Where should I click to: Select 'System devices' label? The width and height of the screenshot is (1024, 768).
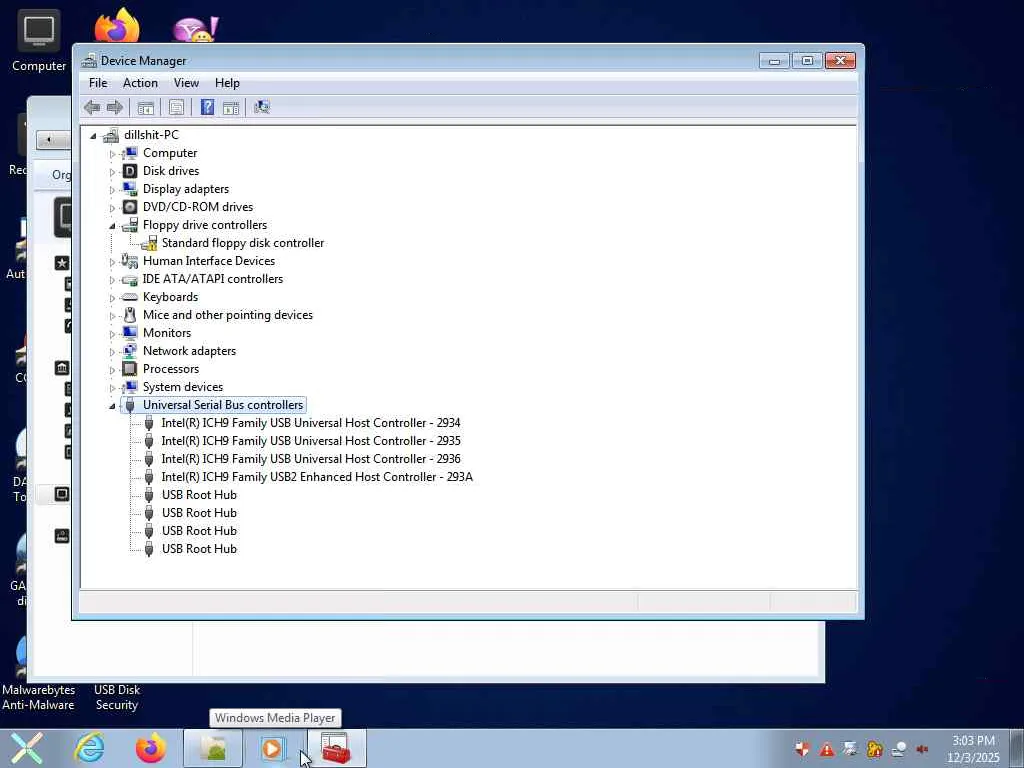click(183, 387)
